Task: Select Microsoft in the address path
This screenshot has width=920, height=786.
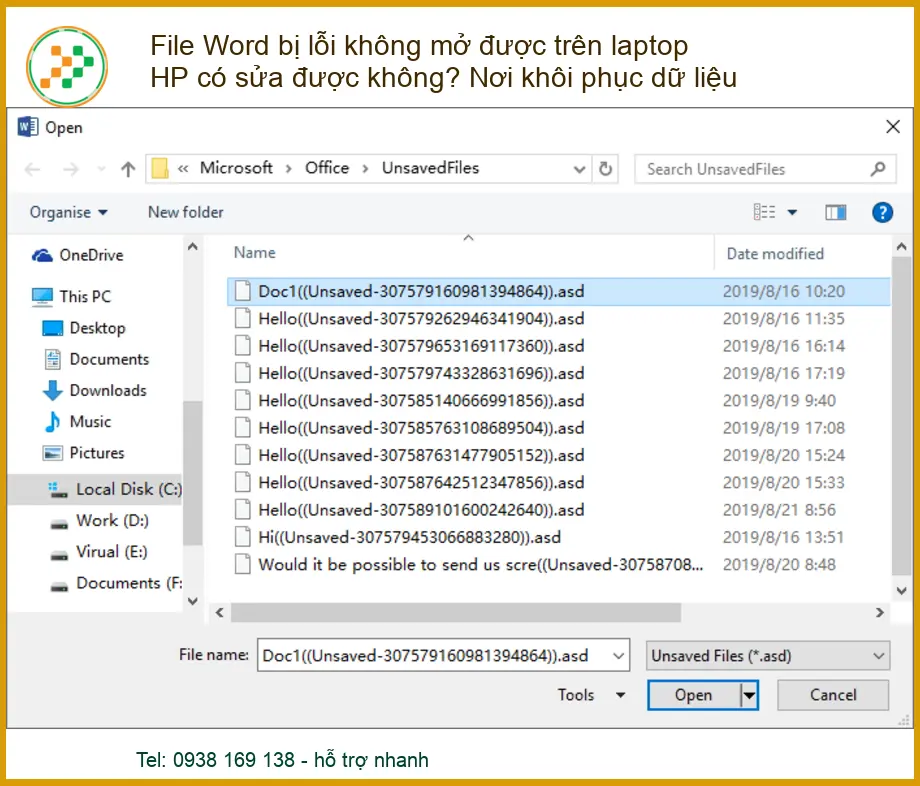Action: click(236, 168)
